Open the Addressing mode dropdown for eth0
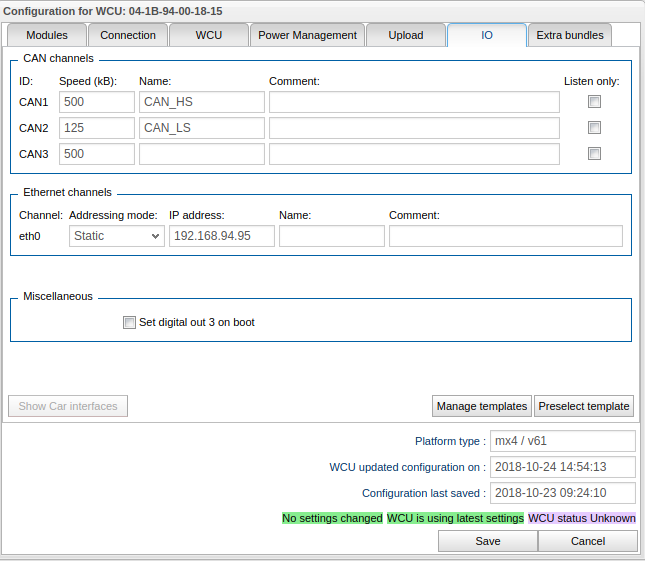Image resolution: width=645 pixels, height=561 pixels. click(116, 236)
